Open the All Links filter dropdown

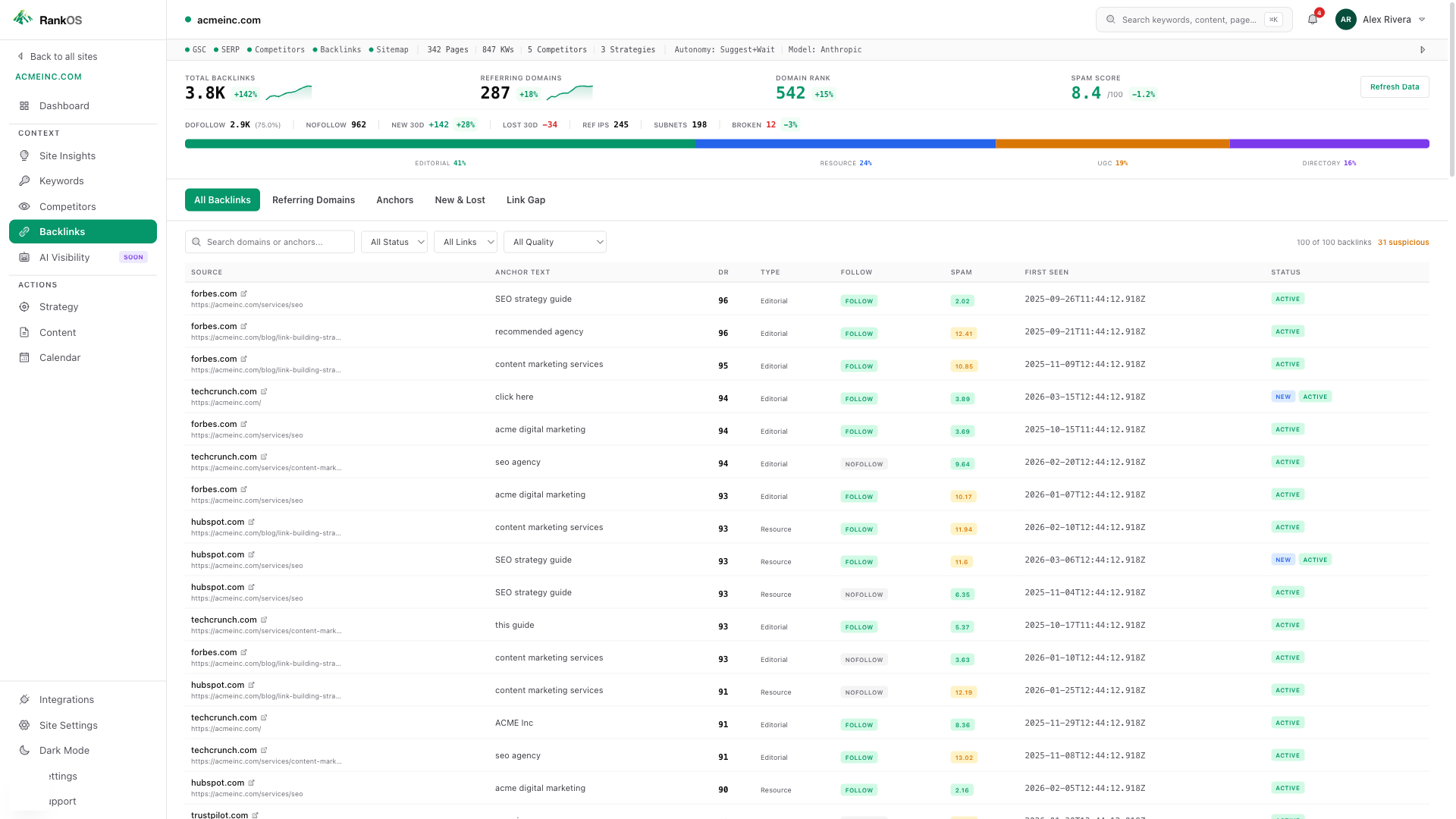point(465,241)
